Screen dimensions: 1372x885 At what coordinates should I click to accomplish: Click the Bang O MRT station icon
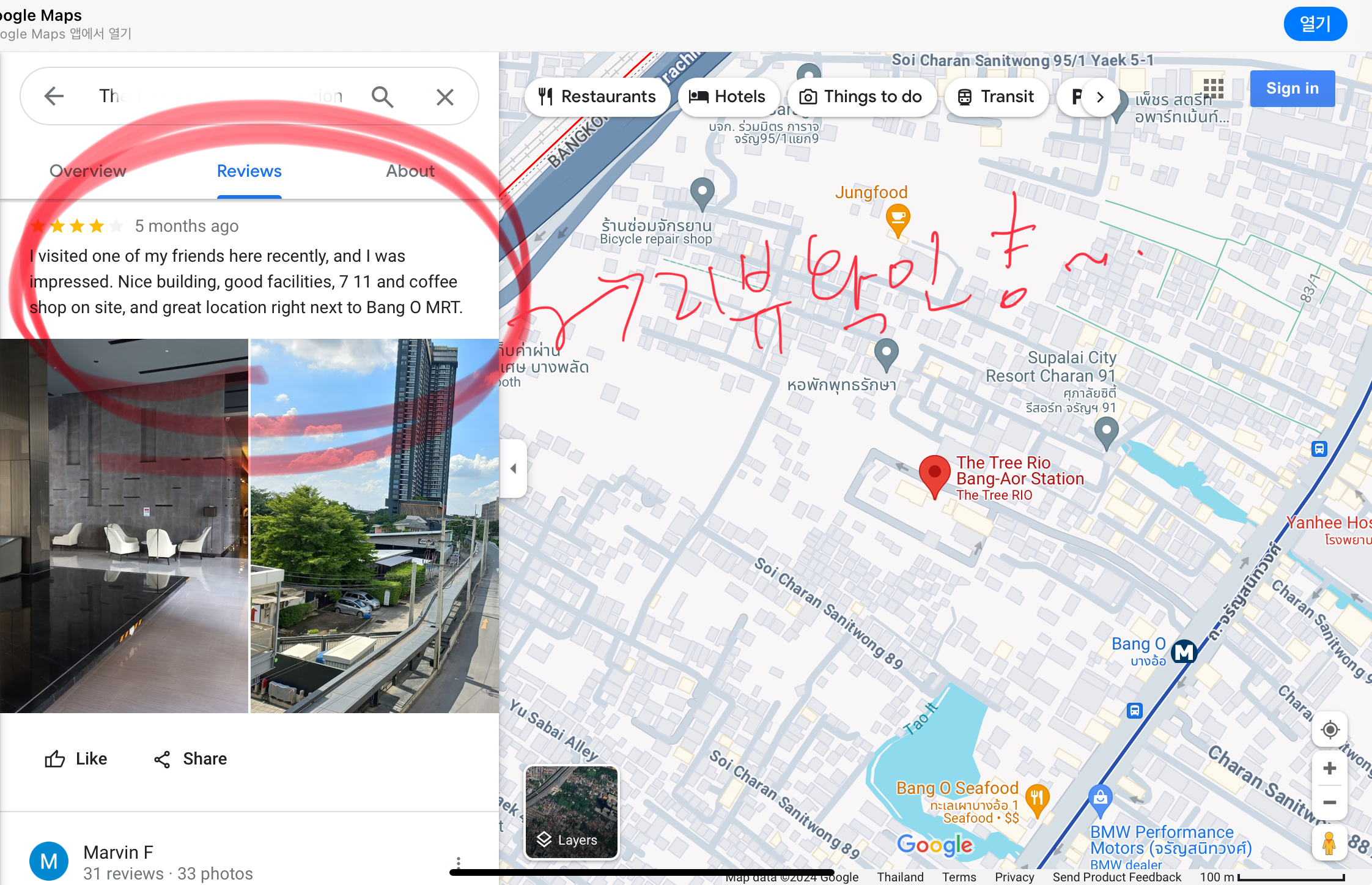click(x=1185, y=652)
